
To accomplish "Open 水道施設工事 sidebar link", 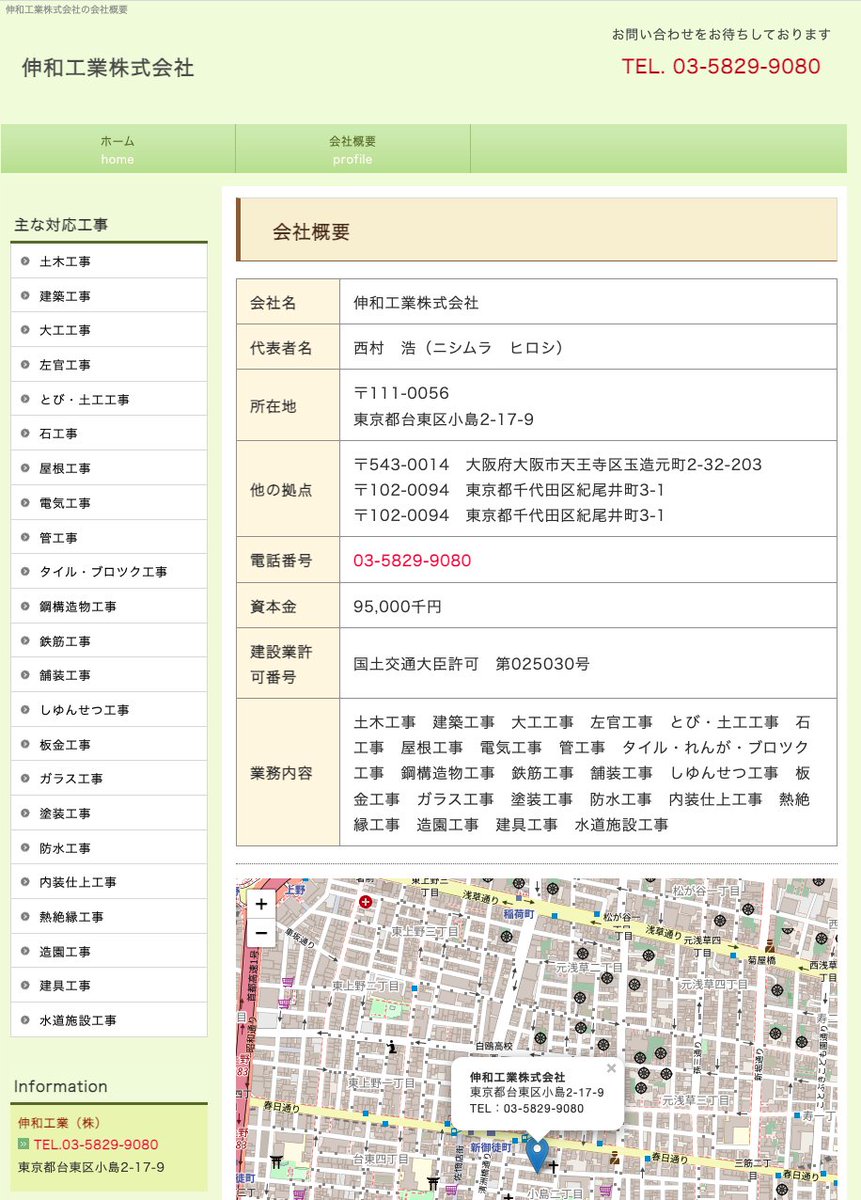I will point(109,1020).
